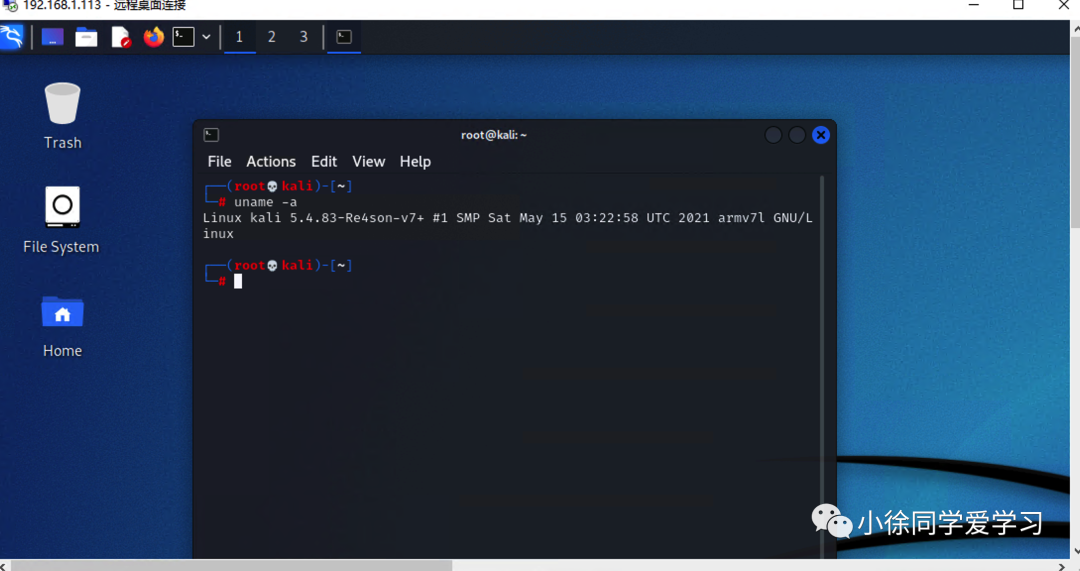Open the File menu in terminal
The width and height of the screenshot is (1080, 571).
pos(220,161)
